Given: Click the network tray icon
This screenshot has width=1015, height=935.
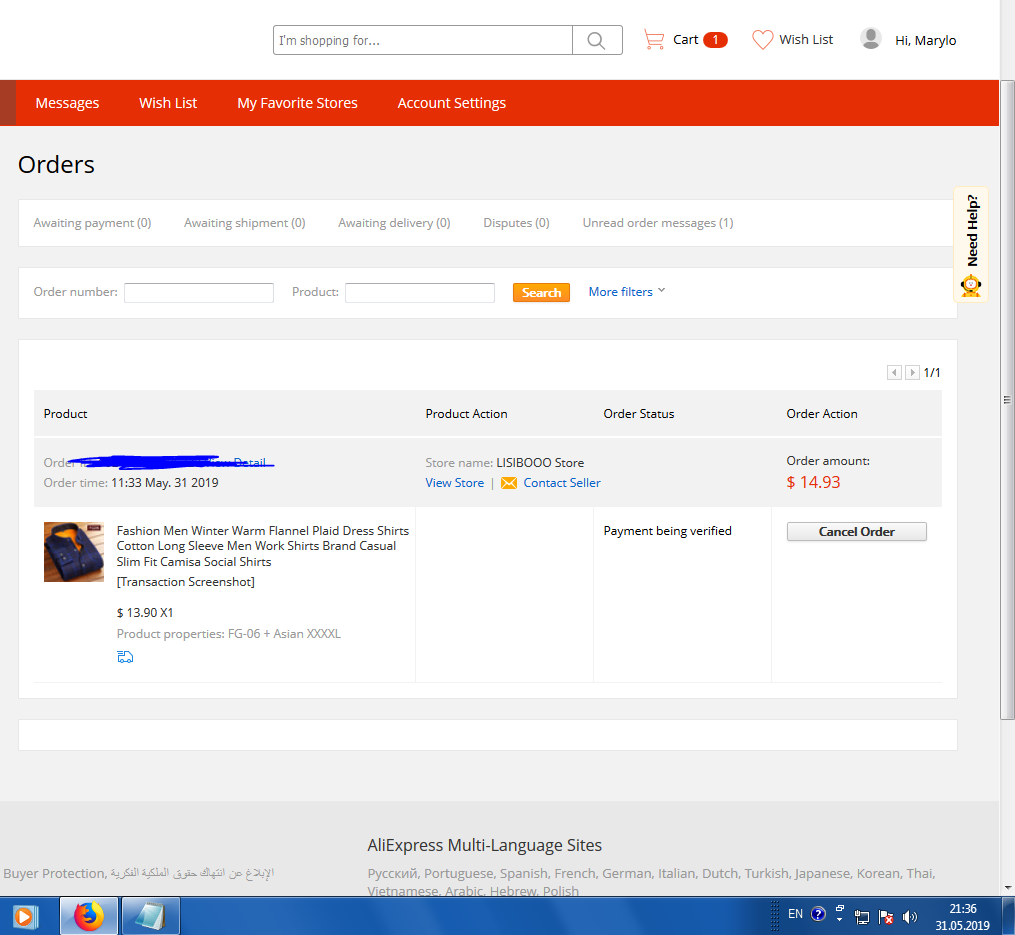Looking at the screenshot, I should 862,916.
